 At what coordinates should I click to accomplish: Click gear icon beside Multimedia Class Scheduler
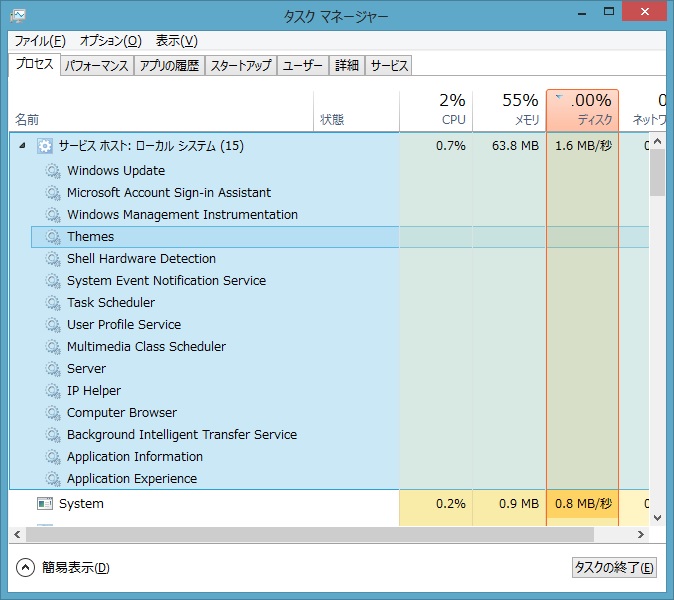pyautogui.click(x=53, y=346)
